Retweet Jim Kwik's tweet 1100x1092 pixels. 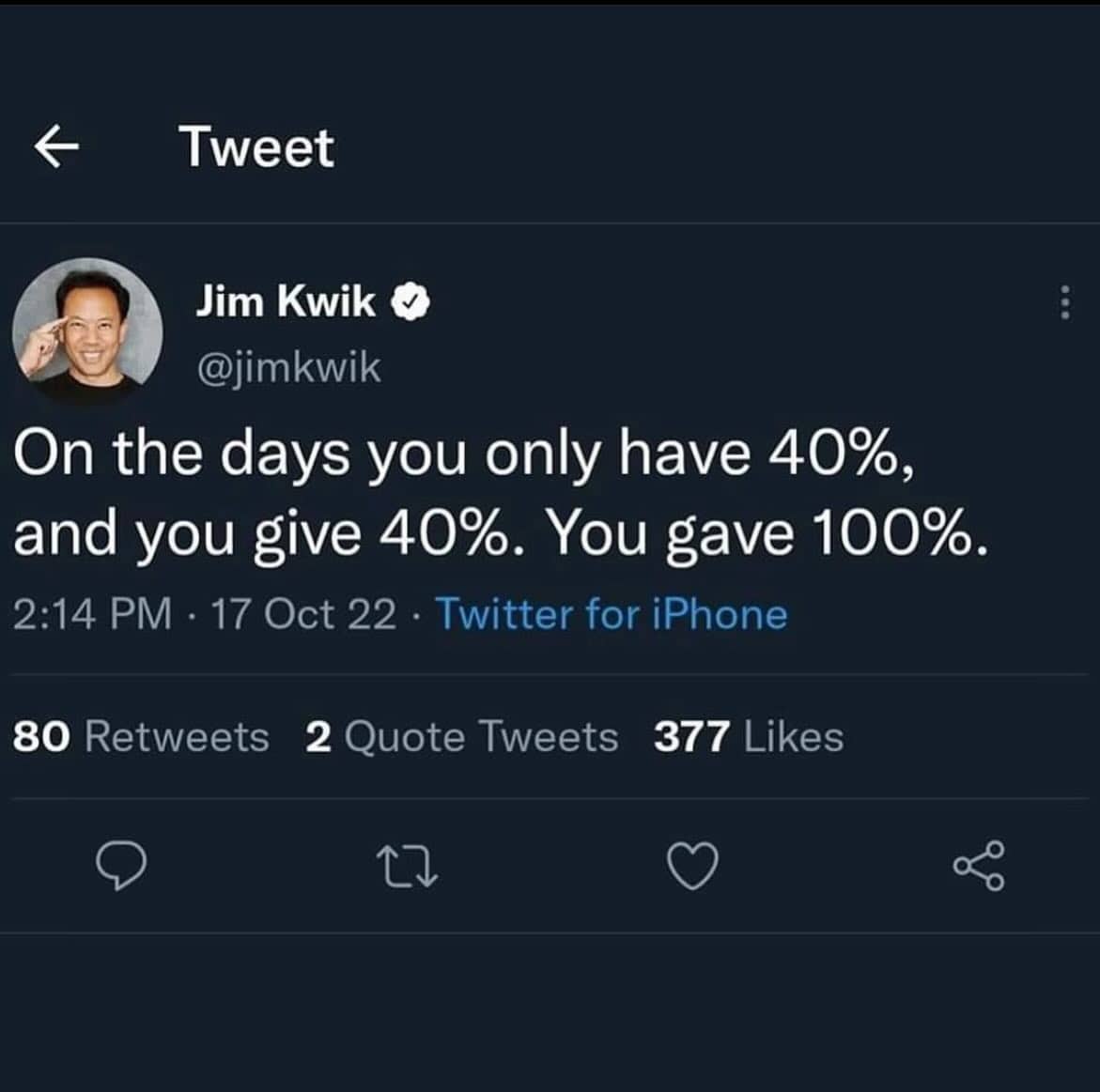click(407, 866)
